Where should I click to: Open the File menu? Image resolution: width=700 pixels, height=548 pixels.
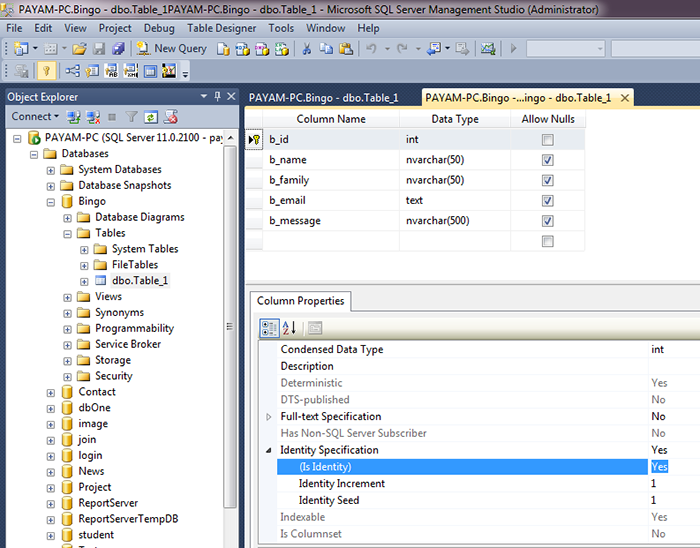(x=14, y=28)
